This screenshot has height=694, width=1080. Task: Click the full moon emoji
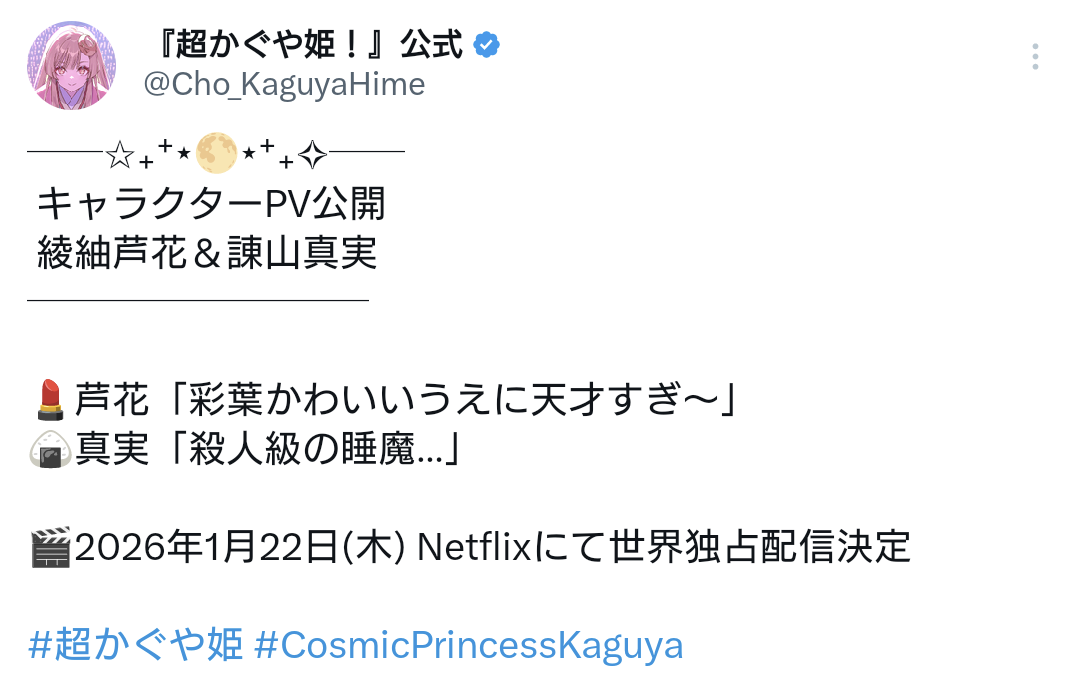click(x=216, y=153)
